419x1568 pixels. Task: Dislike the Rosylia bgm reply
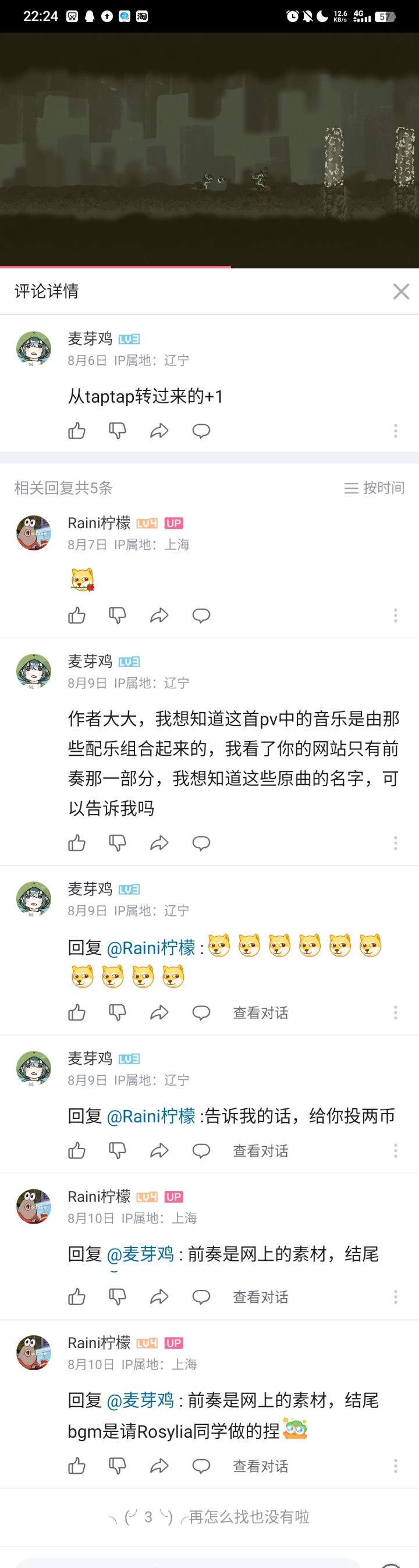(118, 1466)
